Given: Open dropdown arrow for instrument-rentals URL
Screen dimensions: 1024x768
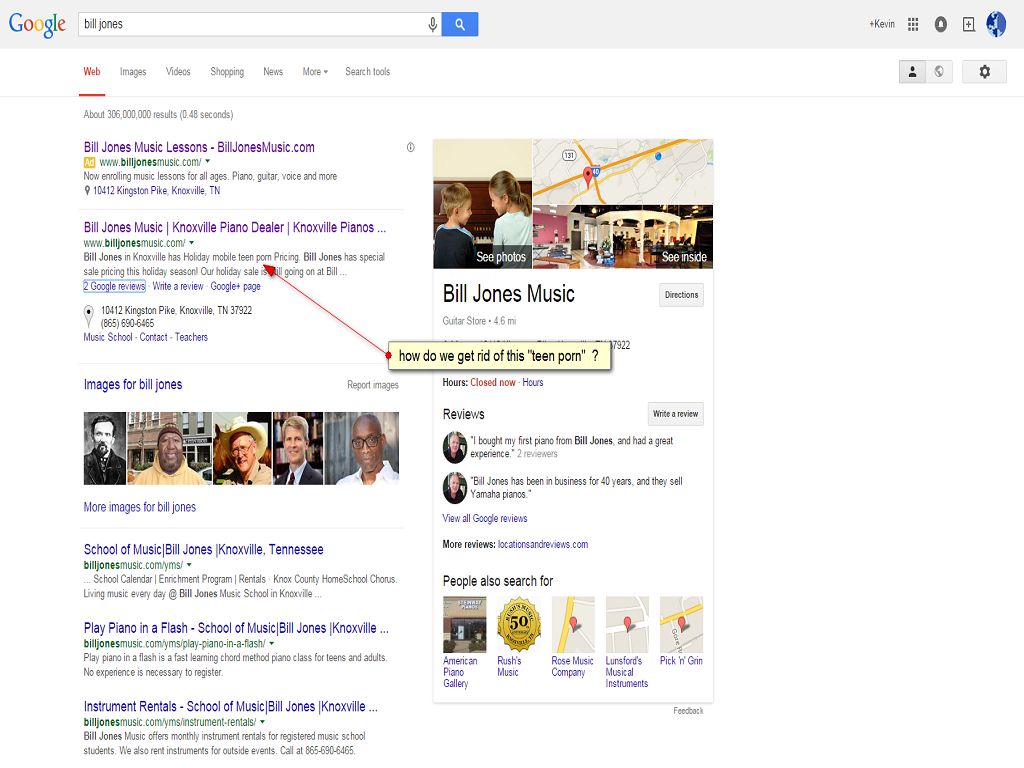Looking at the screenshot, I should point(263,722).
